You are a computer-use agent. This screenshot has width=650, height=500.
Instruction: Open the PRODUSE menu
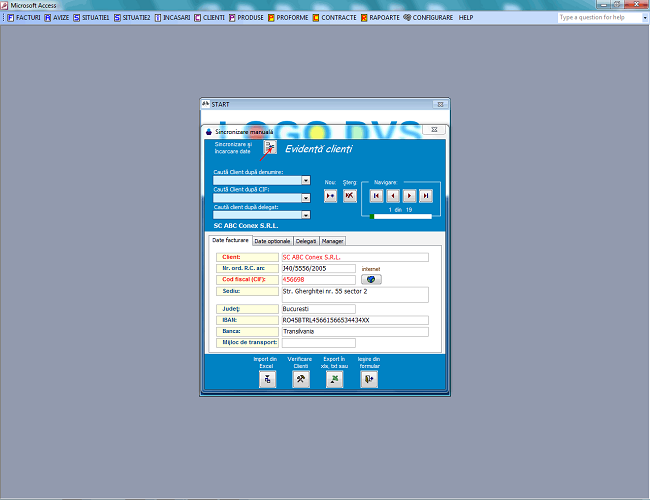click(x=246, y=17)
